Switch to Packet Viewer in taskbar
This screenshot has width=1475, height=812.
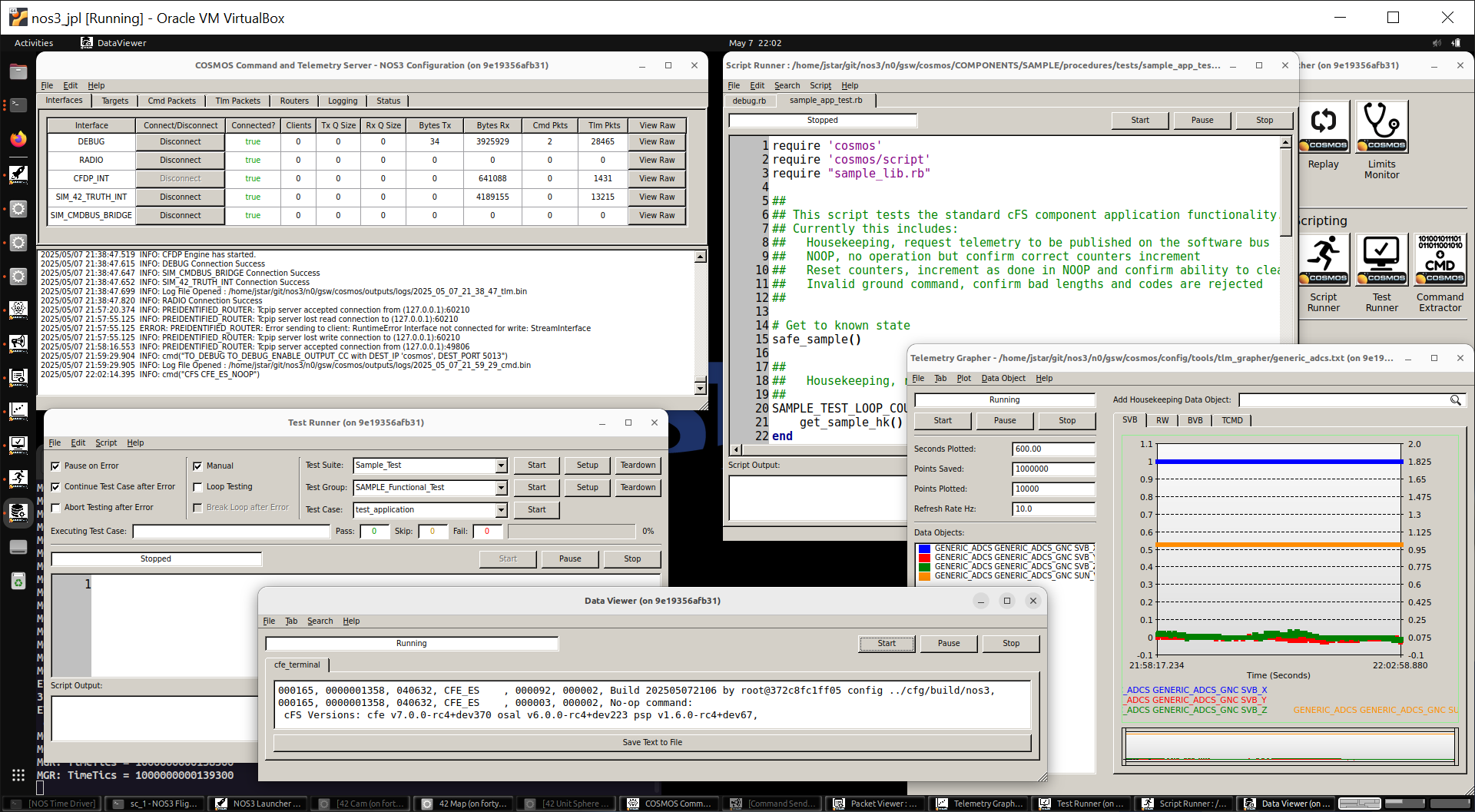tap(876, 804)
